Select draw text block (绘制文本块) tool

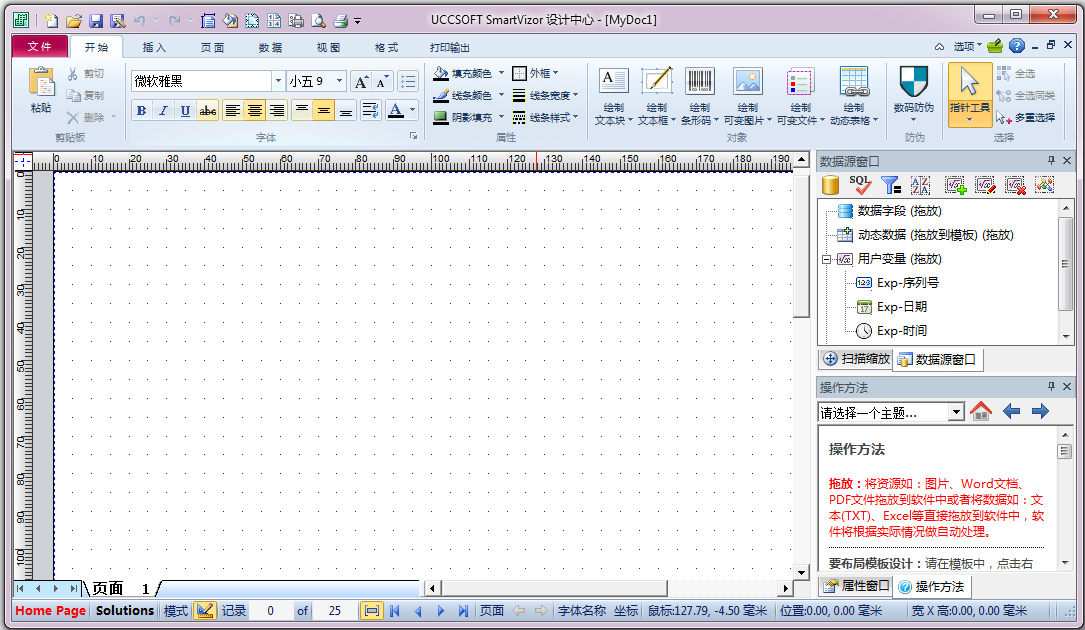point(613,96)
